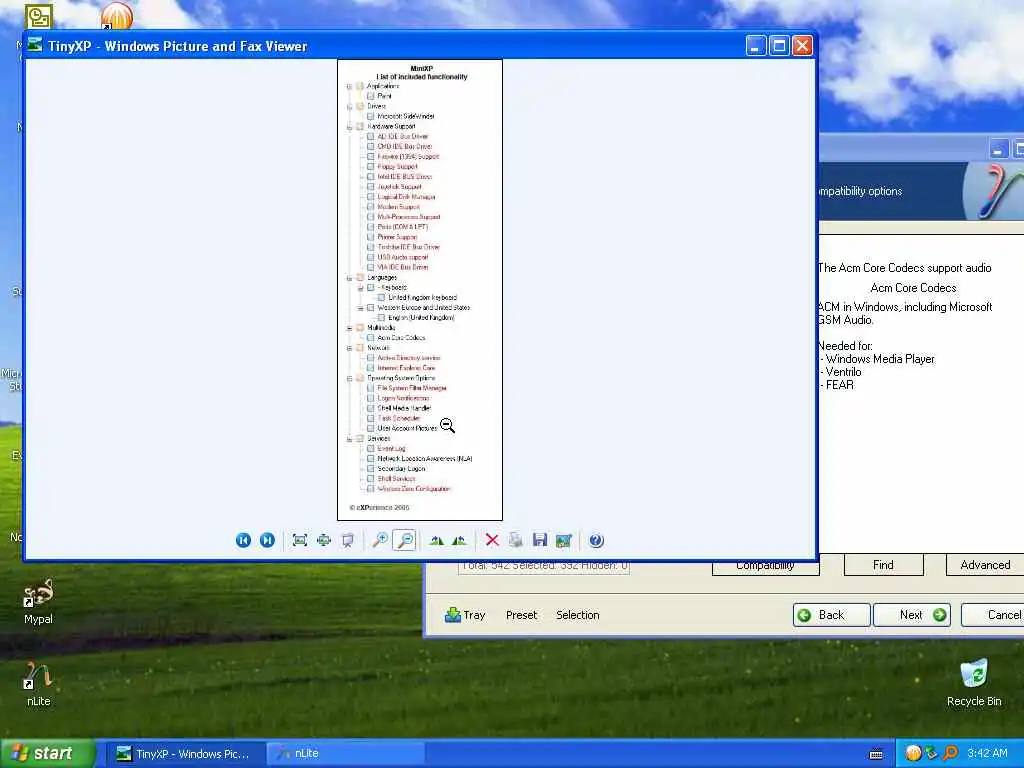Print the current picture
Viewport: 1024px width, 768px height.
[x=516, y=540]
